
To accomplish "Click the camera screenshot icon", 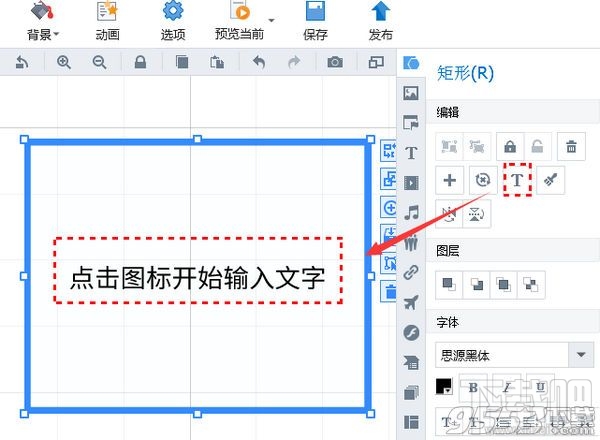I will (x=335, y=62).
